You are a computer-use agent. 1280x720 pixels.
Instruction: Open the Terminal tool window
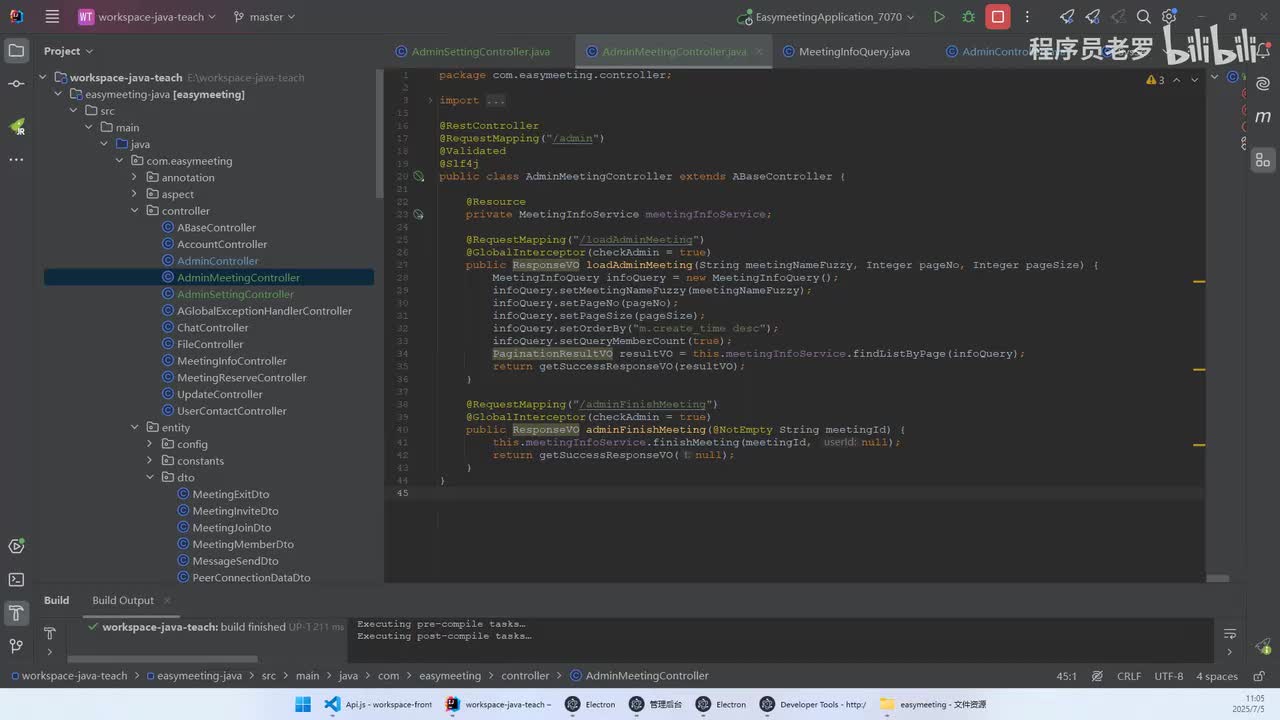[16, 579]
